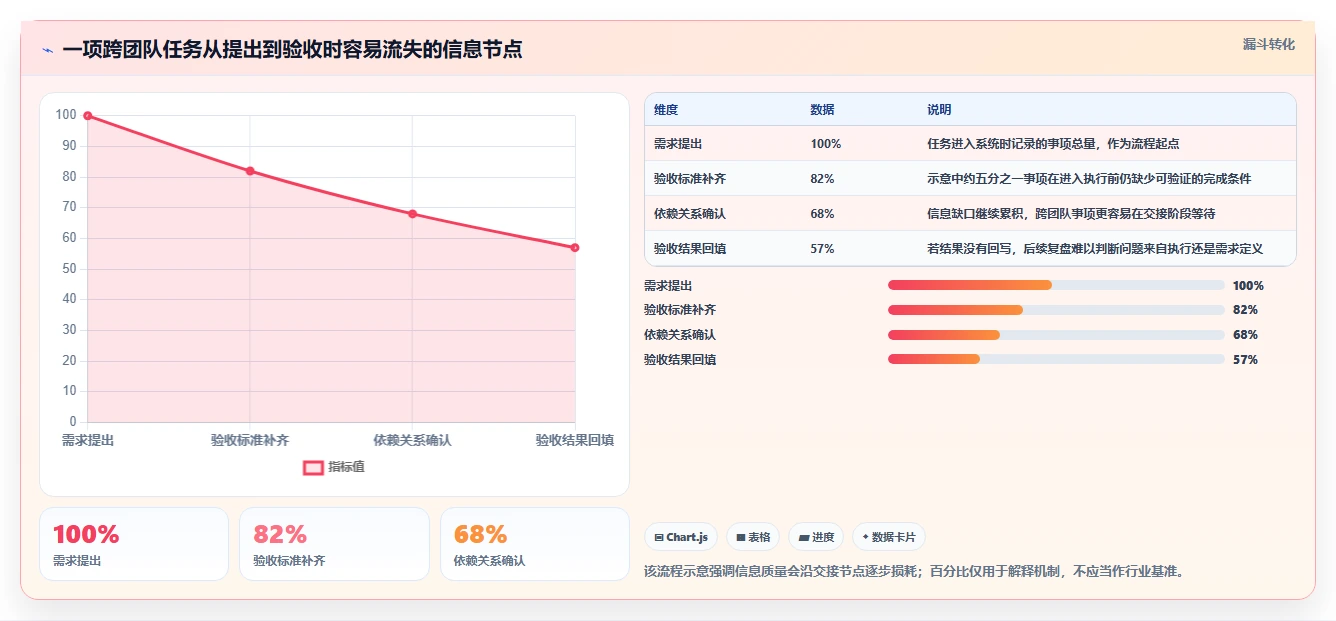
Task: Click the lightning icon beside the title
Action: [47, 50]
